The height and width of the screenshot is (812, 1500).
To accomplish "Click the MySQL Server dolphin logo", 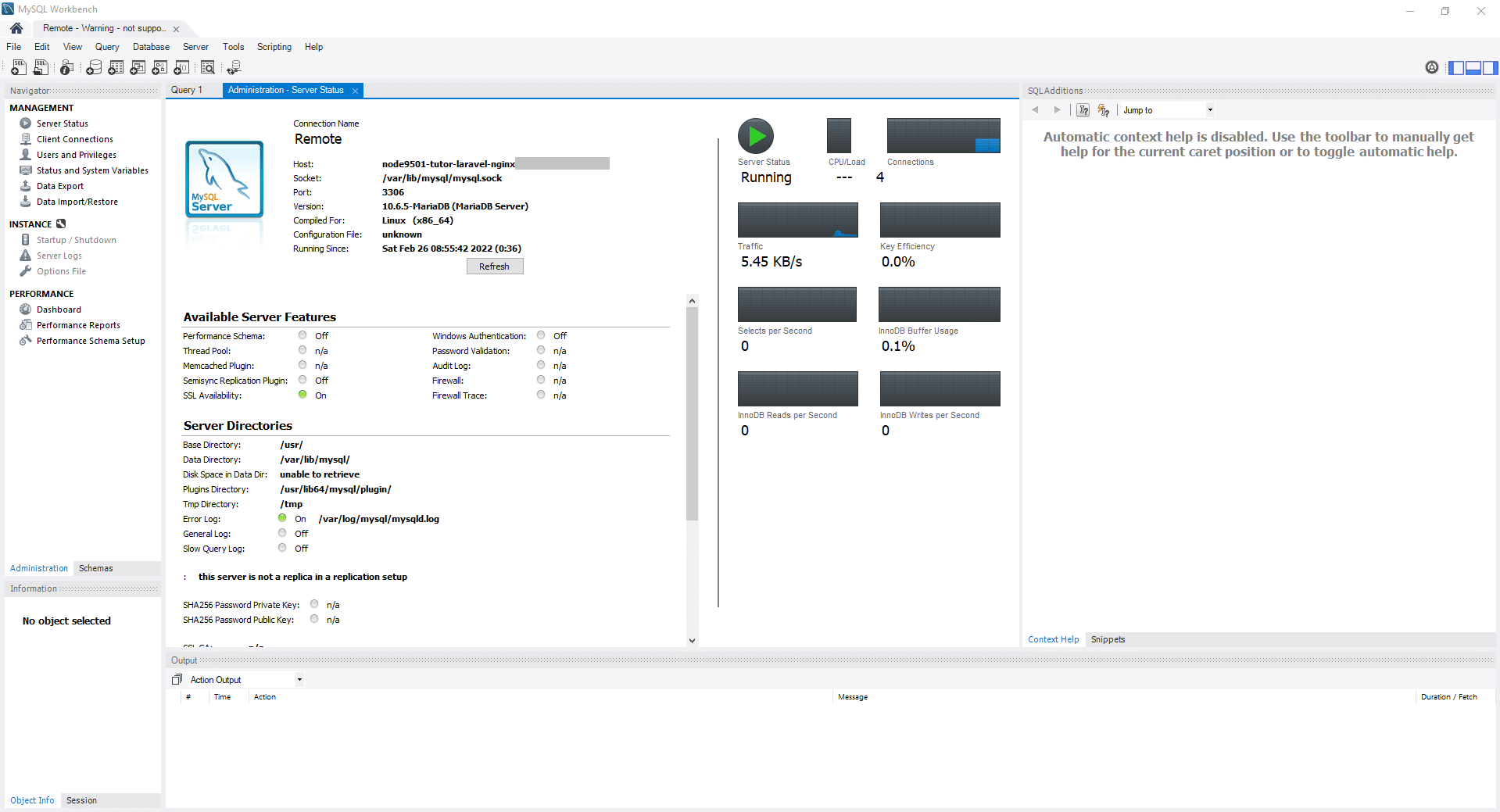I will point(224,179).
